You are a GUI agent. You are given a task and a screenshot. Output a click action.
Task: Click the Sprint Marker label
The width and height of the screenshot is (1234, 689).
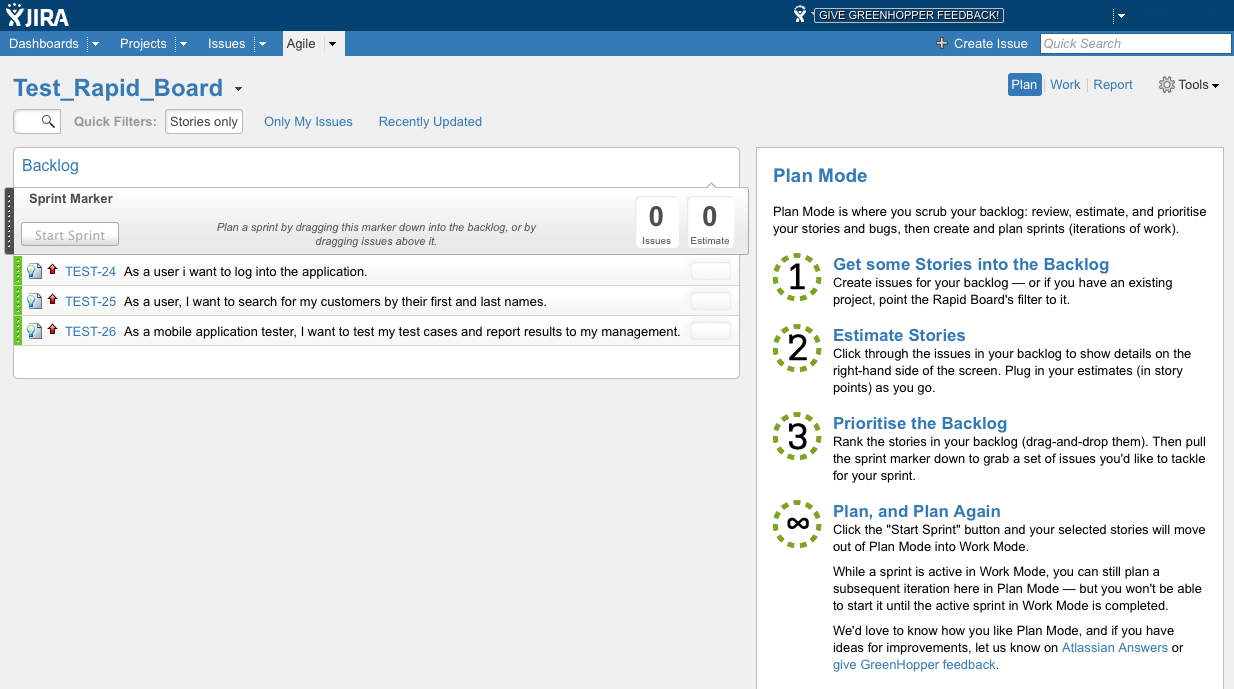coord(71,199)
